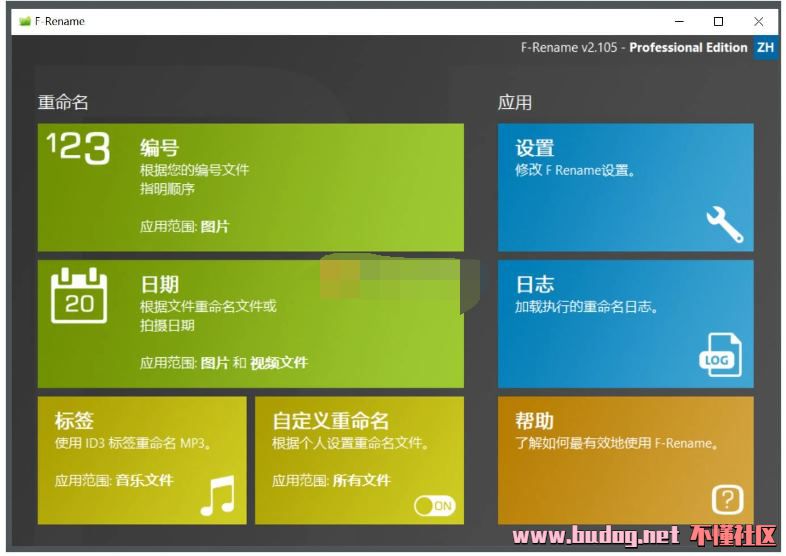The image size is (786, 556).
Task: Open the 日志 tile
Action: tap(626, 324)
